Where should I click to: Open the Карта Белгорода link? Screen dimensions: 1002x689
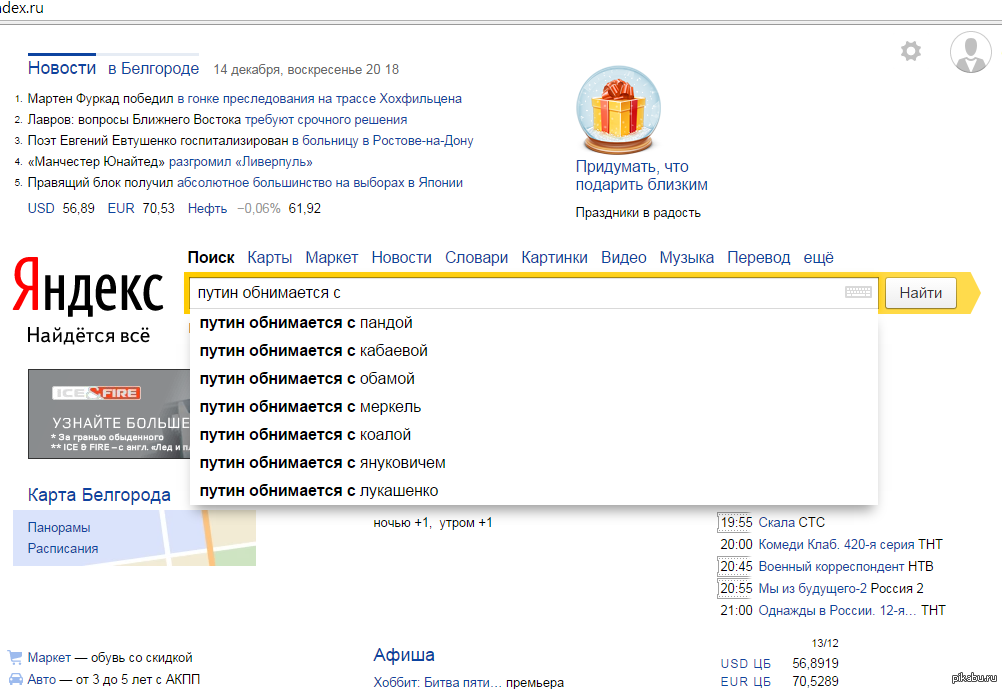(x=99, y=495)
